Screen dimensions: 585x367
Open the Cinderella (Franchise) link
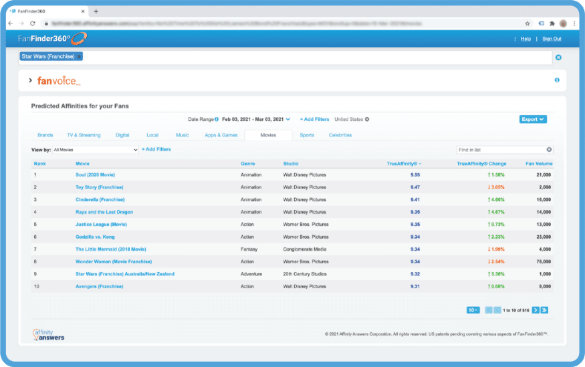(x=100, y=200)
